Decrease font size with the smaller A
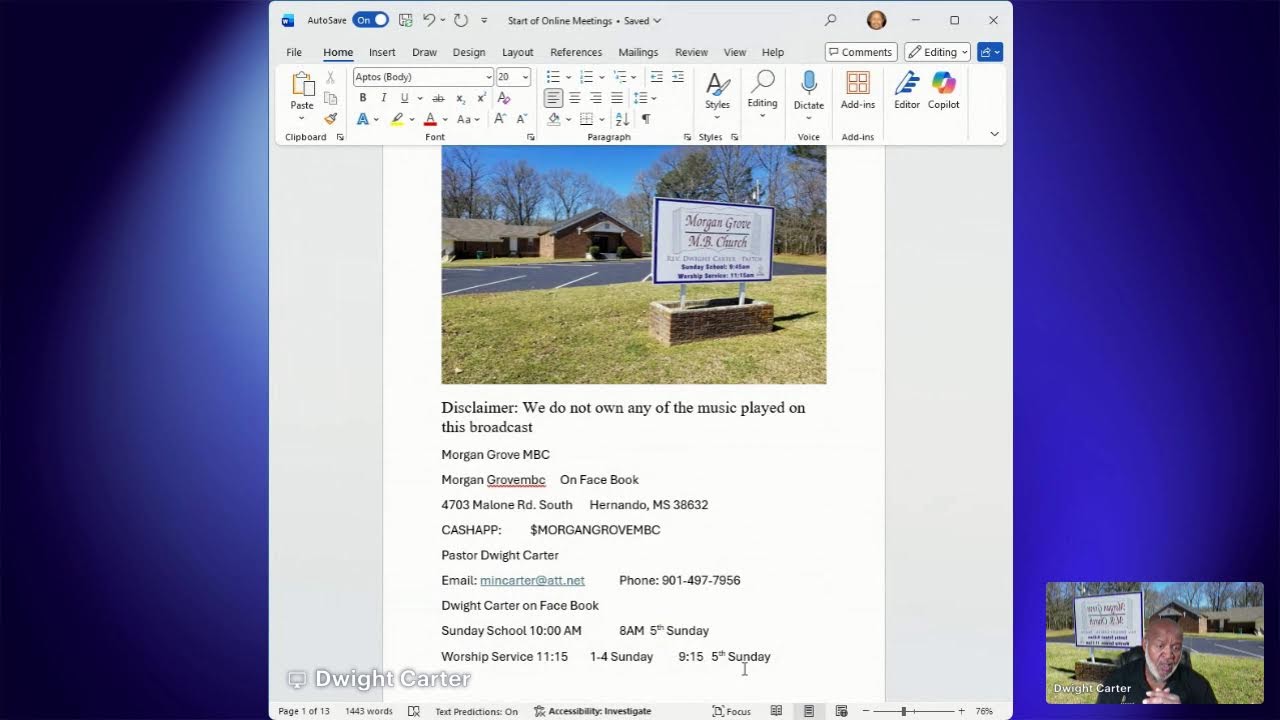The width and height of the screenshot is (1280, 720). 520,119
